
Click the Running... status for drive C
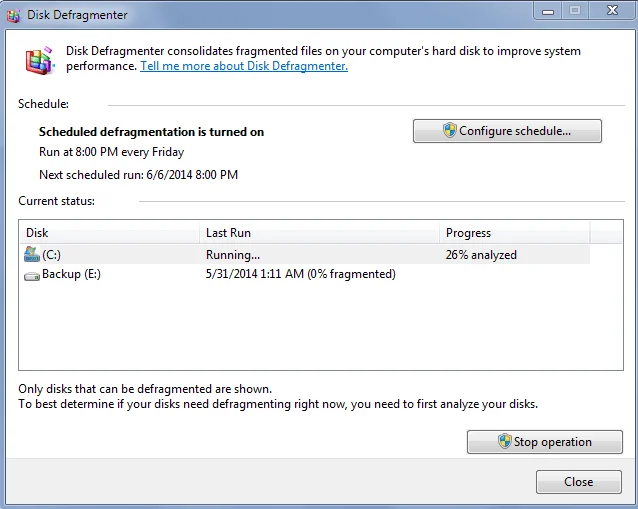pyautogui.click(x=233, y=255)
